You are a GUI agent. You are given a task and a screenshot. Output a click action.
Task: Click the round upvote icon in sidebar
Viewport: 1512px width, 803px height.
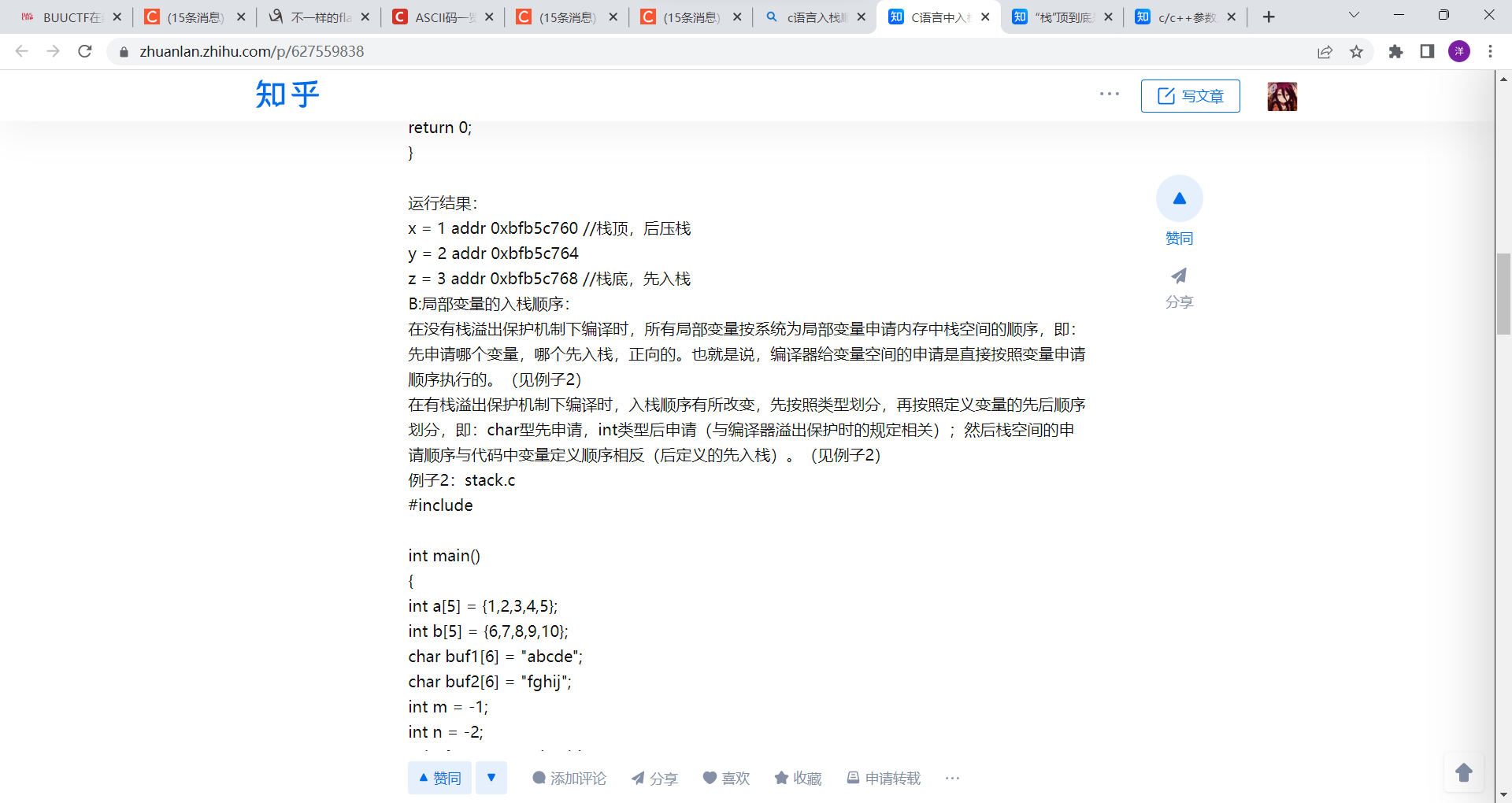(x=1179, y=198)
